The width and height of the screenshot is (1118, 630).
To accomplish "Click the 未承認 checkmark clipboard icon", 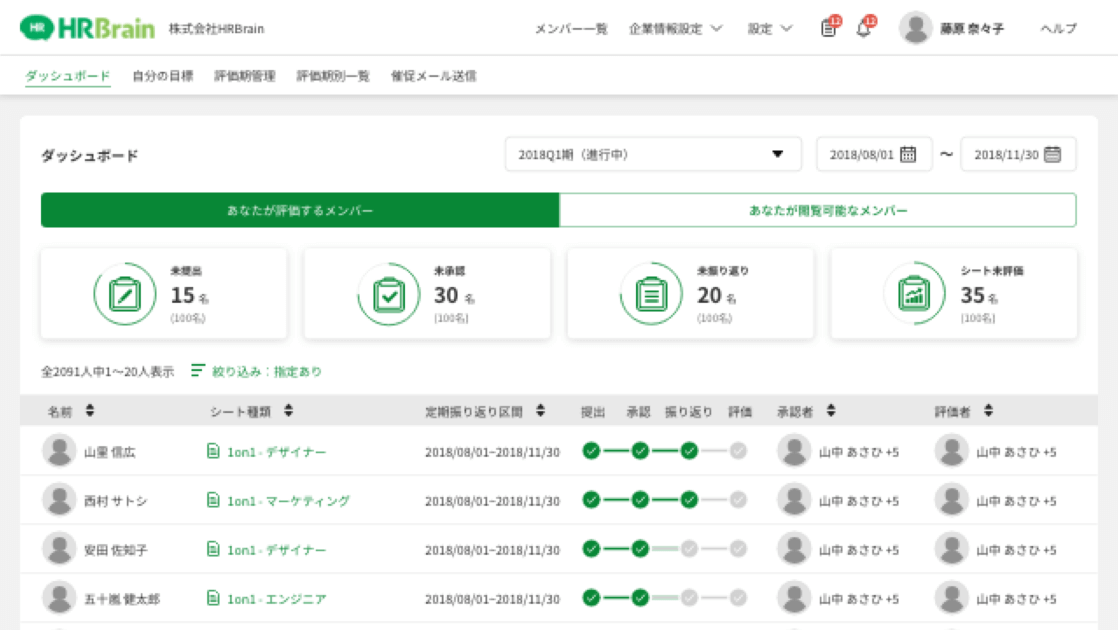I will pyautogui.click(x=388, y=294).
